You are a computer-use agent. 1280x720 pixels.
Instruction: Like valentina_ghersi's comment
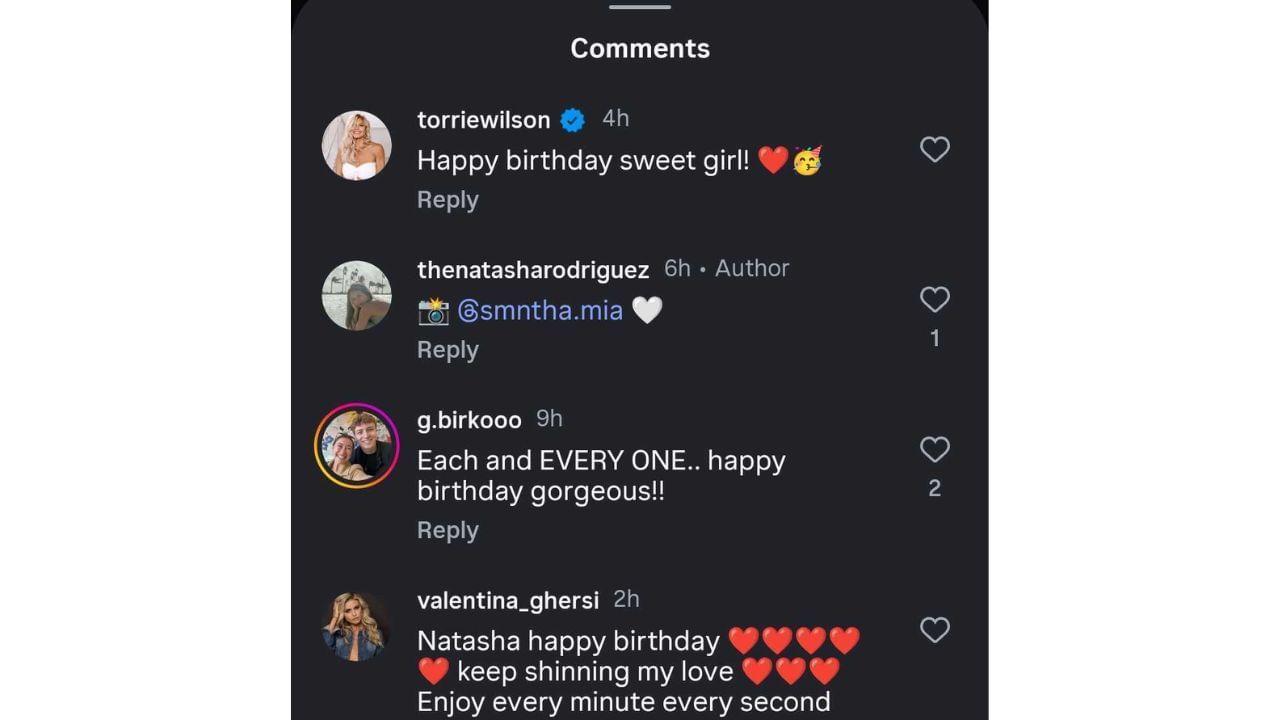pos(934,630)
